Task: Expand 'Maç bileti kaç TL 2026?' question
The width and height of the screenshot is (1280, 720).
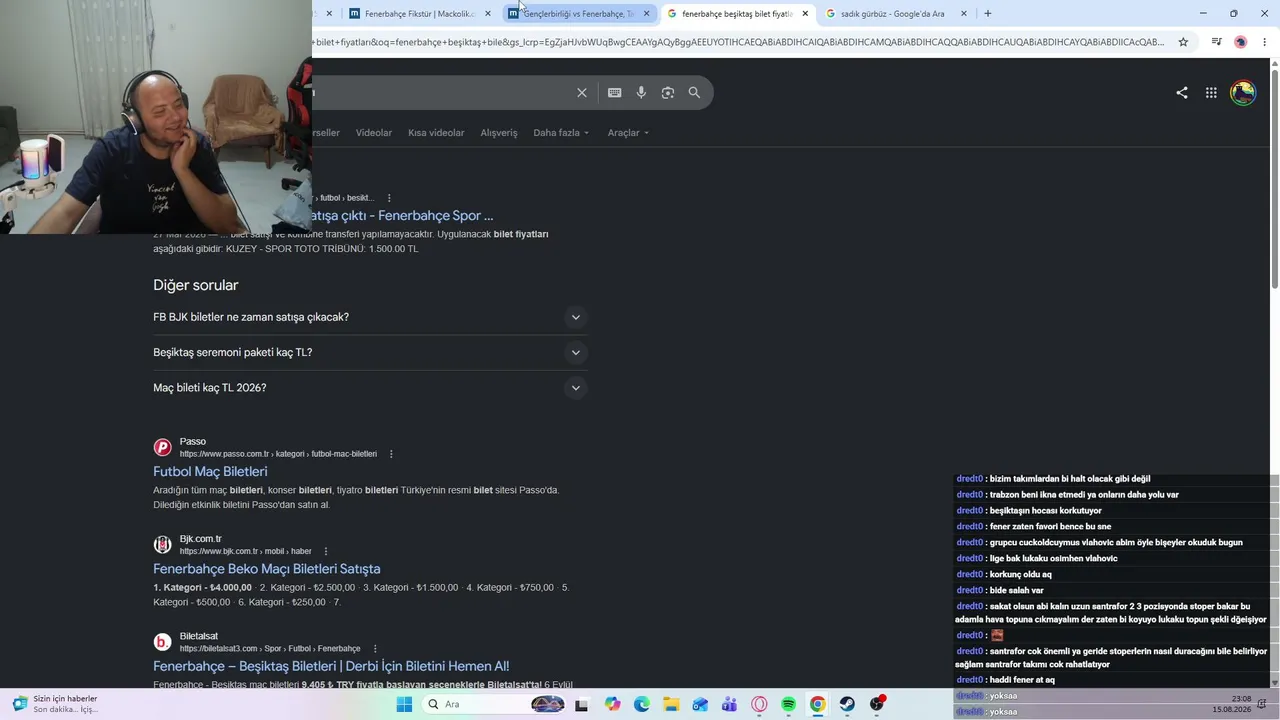Action: (x=370, y=388)
